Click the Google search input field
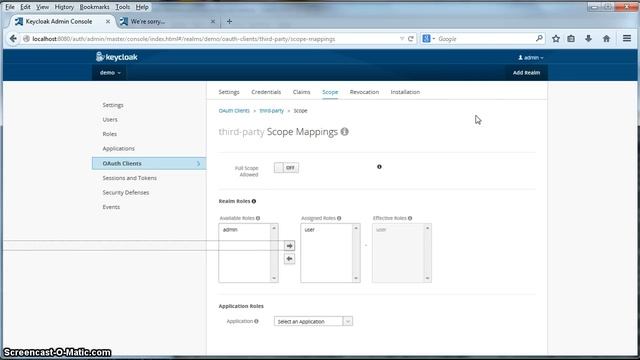 (486, 39)
